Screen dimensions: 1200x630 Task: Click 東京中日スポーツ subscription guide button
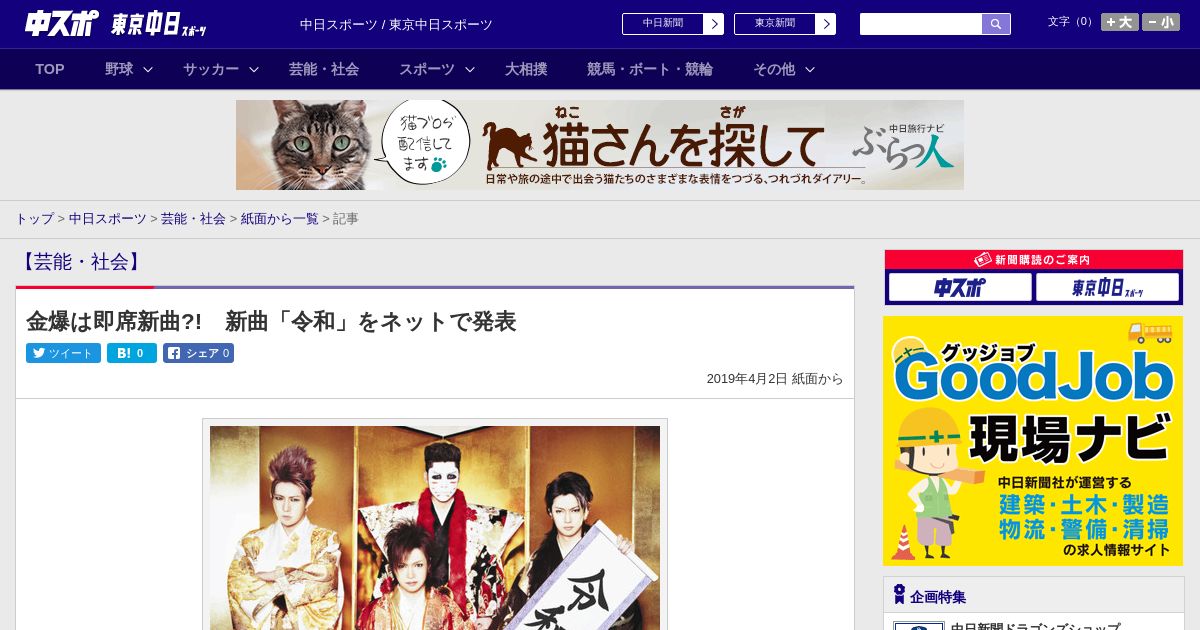tap(1108, 288)
